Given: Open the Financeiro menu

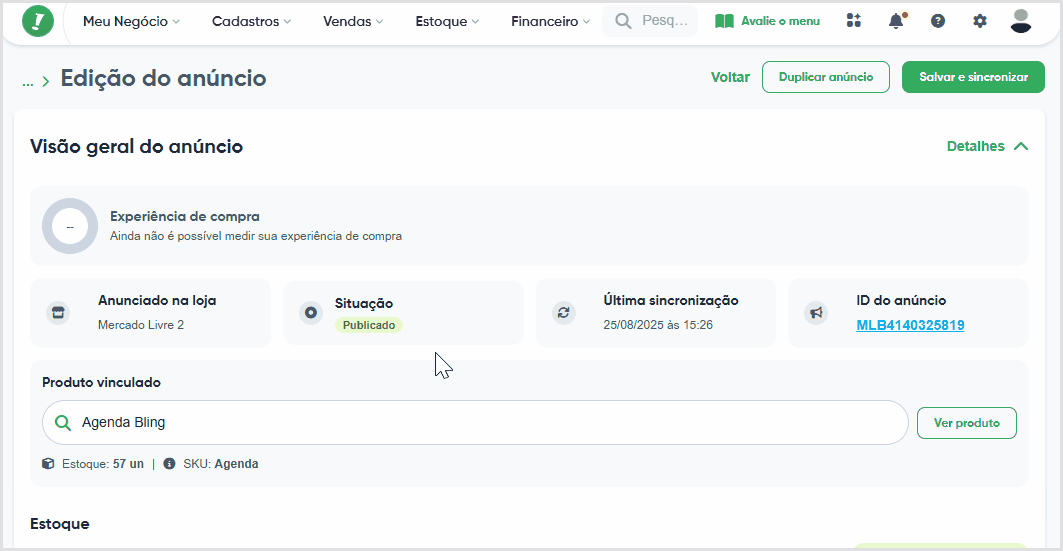Looking at the screenshot, I should pos(550,21).
